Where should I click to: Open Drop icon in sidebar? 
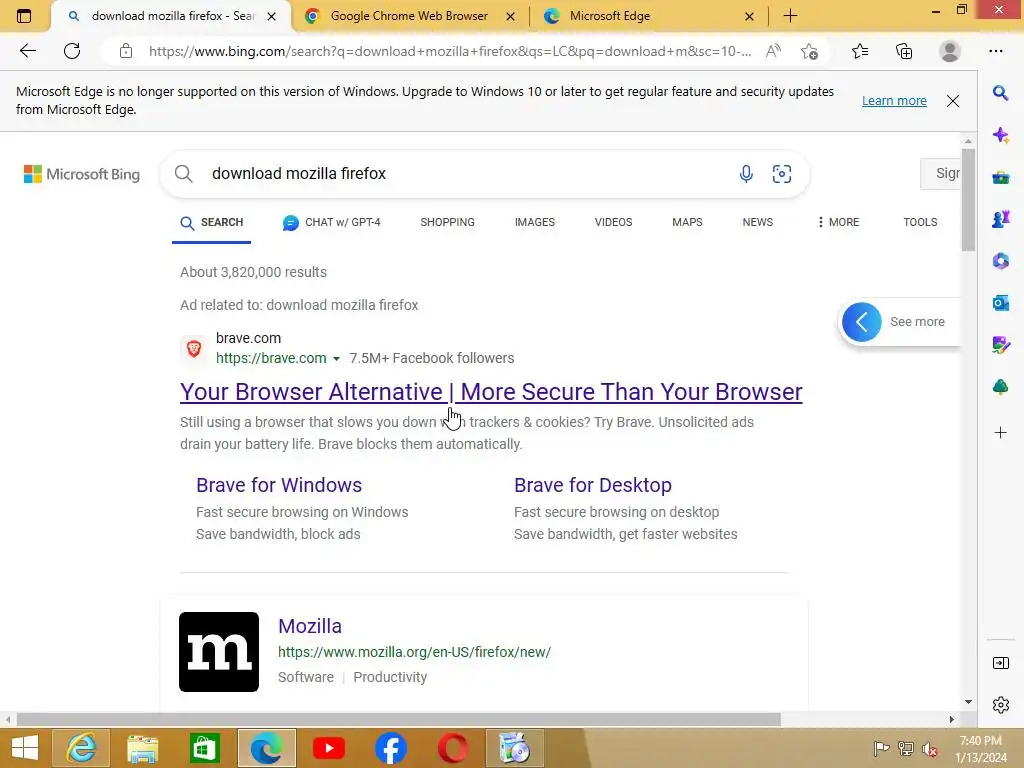point(1000,345)
